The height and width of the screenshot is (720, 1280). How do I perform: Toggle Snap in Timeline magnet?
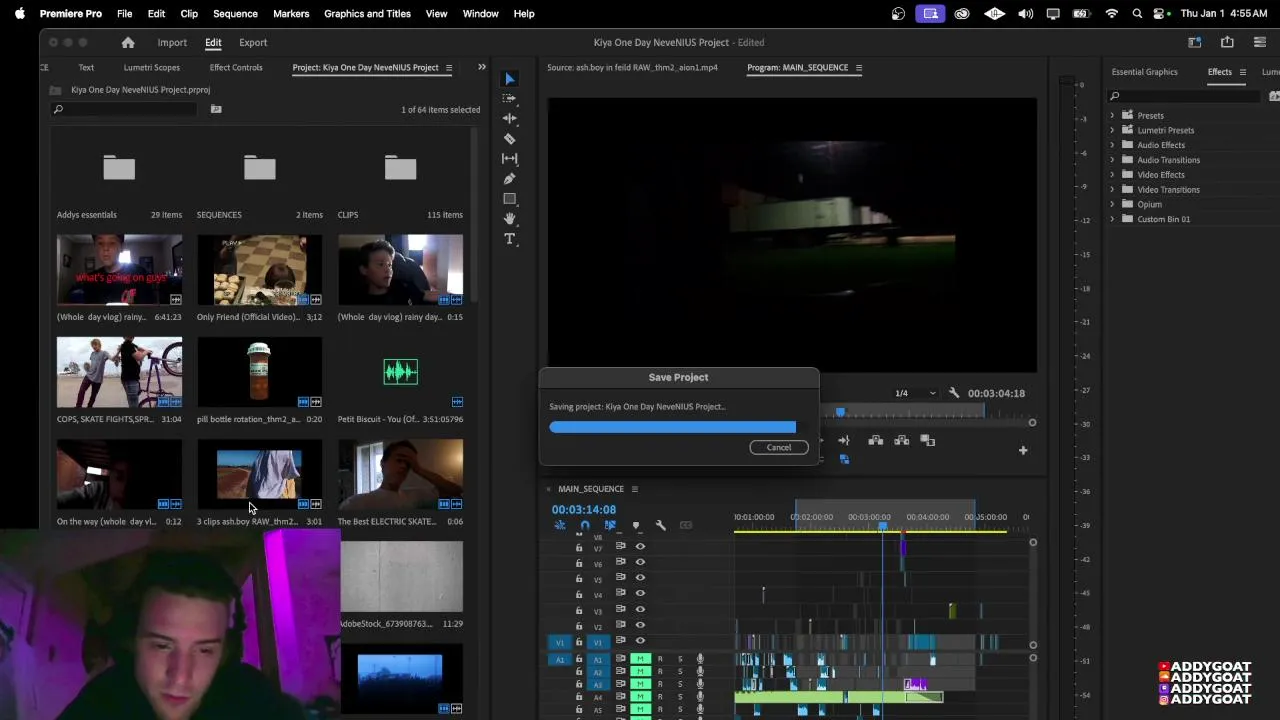[x=585, y=525]
